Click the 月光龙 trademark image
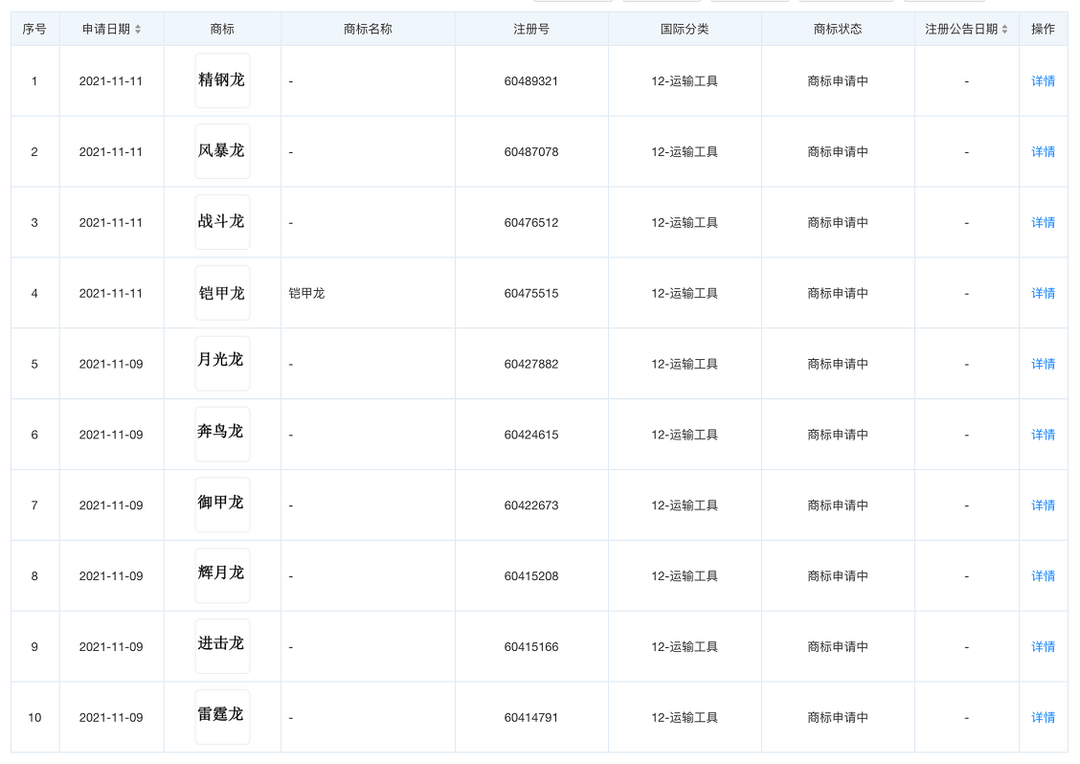This screenshot has height=764, width=1080. click(x=222, y=364)
